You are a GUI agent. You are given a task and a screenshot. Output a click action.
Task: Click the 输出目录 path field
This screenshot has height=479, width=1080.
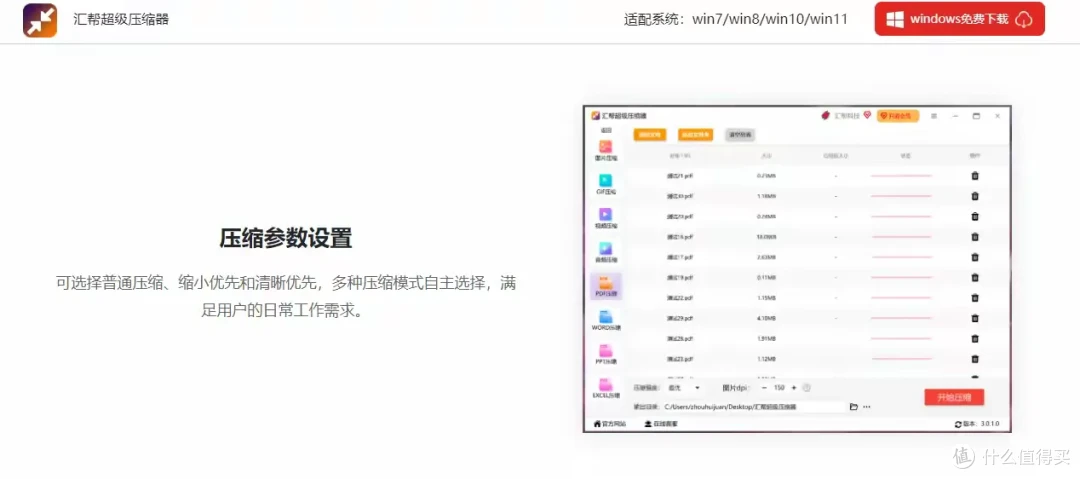point(754,407)
